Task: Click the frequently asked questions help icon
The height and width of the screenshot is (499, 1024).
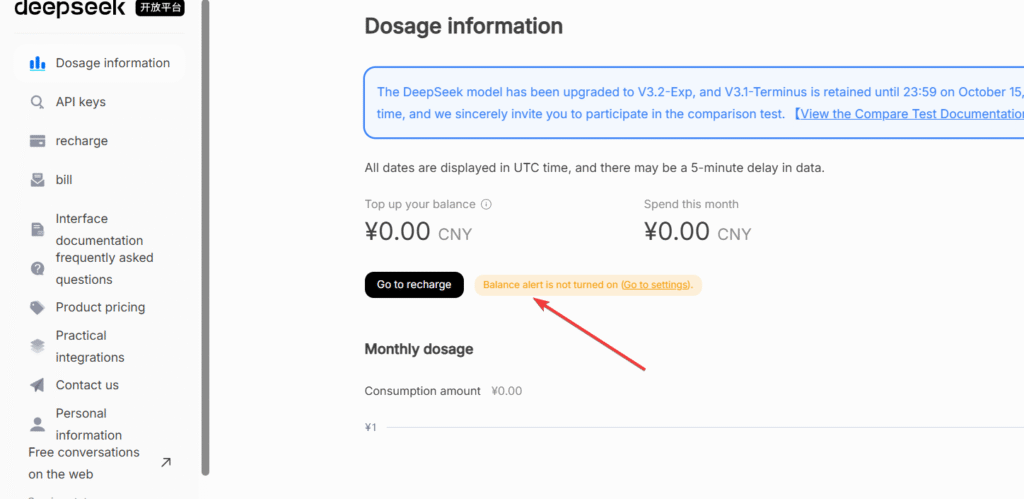Action: [x=38, y=268]
